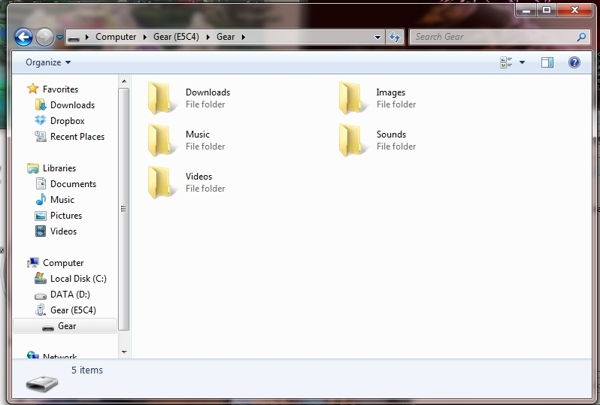The image size is (600, 405).
Task: Select Local Disk (C:) in sidebar
Action: click(77, 279)
